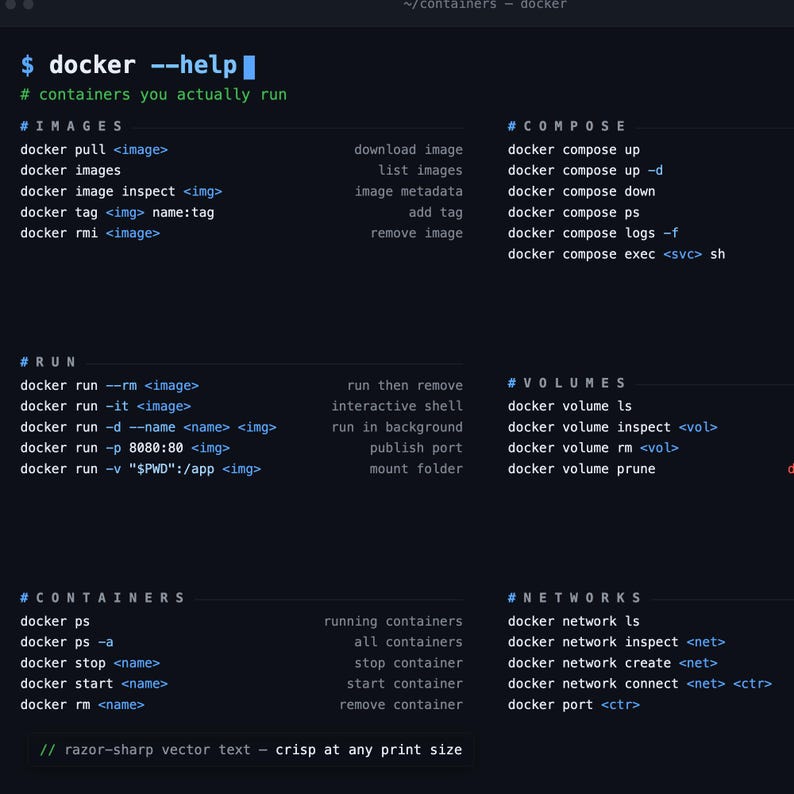
Task: Click the plain 'docker compose up' command without -d
Action: (574, 150)
